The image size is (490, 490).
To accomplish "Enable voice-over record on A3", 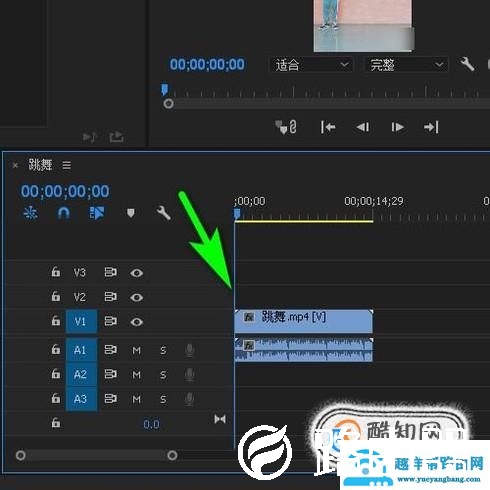I will click(x=189, y=399).
